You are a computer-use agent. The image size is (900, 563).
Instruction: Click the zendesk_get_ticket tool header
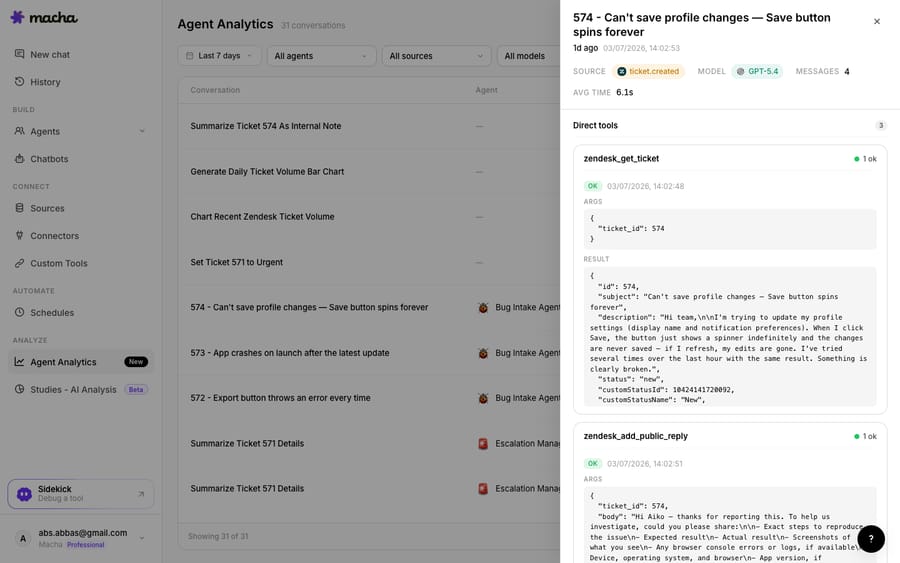point(730,159)
